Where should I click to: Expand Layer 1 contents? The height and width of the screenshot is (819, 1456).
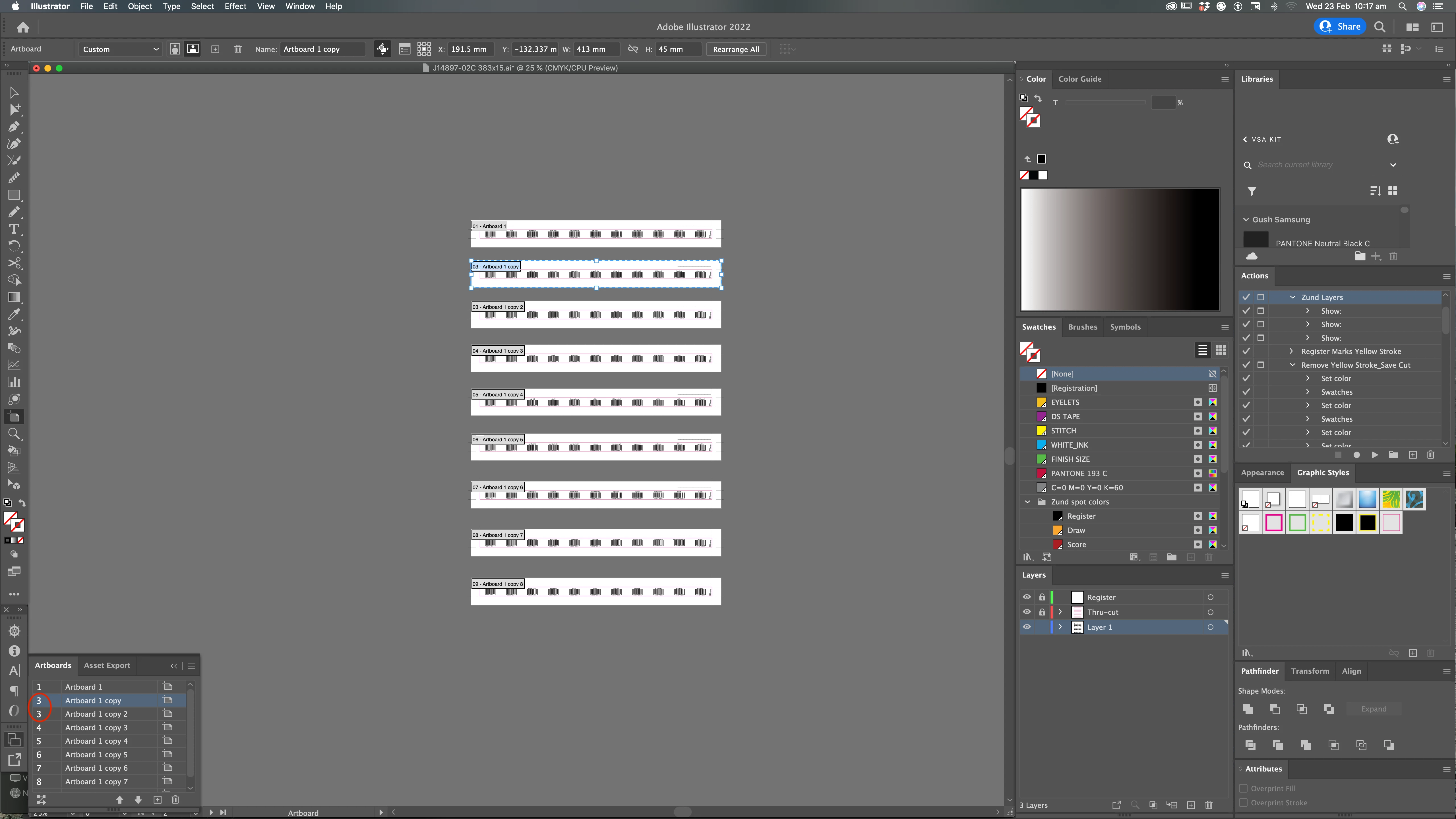click(x=1060, y=627)
